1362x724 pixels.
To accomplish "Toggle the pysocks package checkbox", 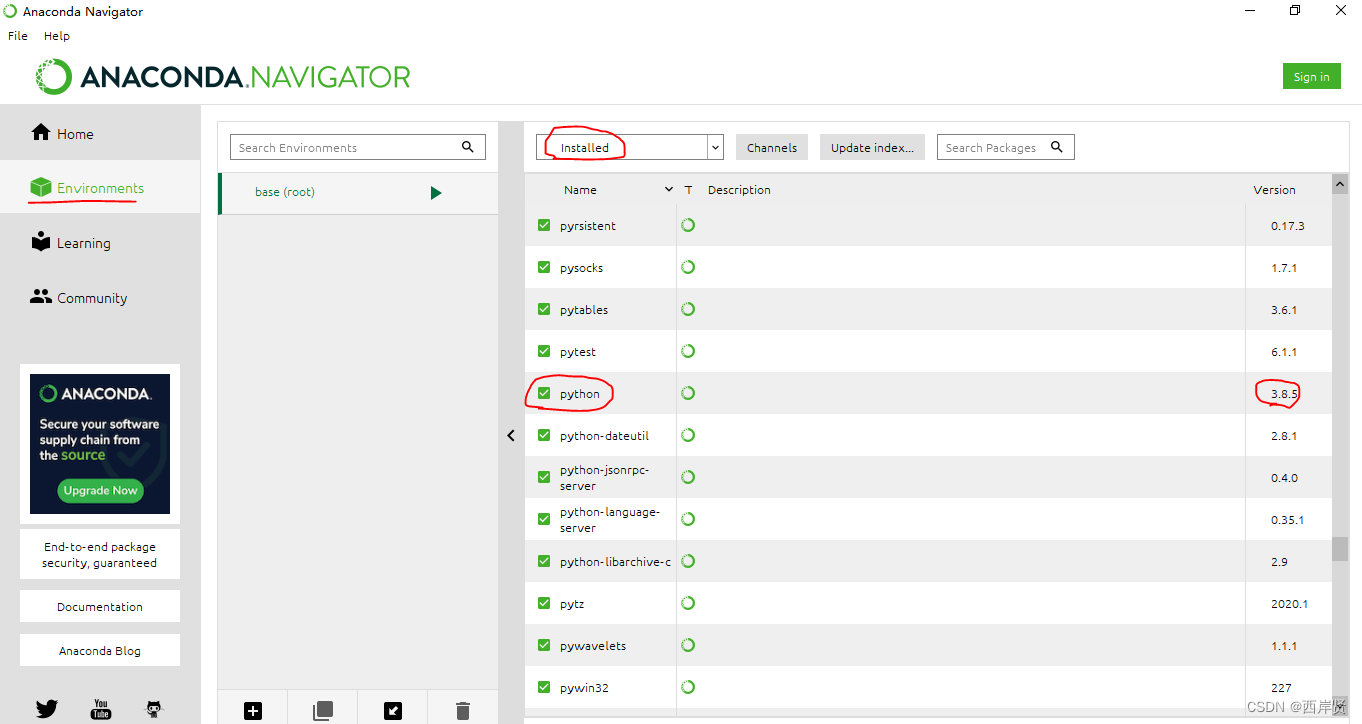I will (x=544, y=267).
